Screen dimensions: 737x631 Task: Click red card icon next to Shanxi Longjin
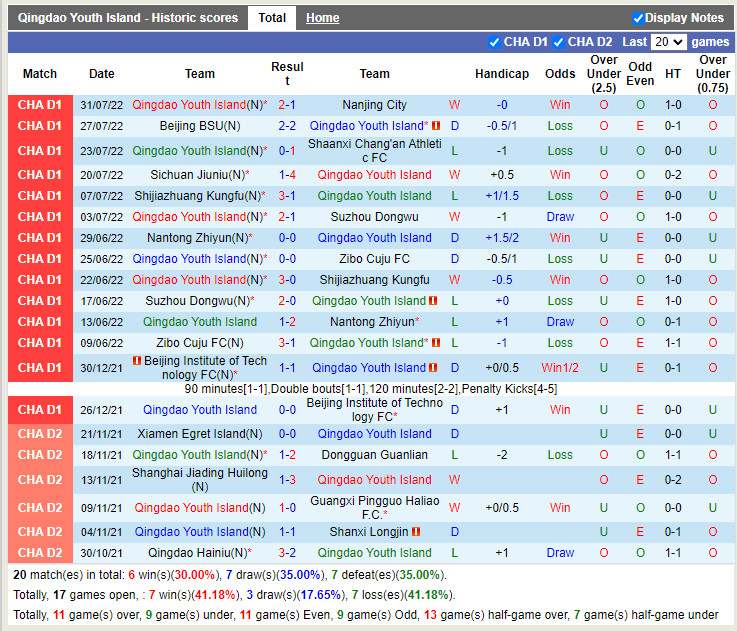pos(415,532)
